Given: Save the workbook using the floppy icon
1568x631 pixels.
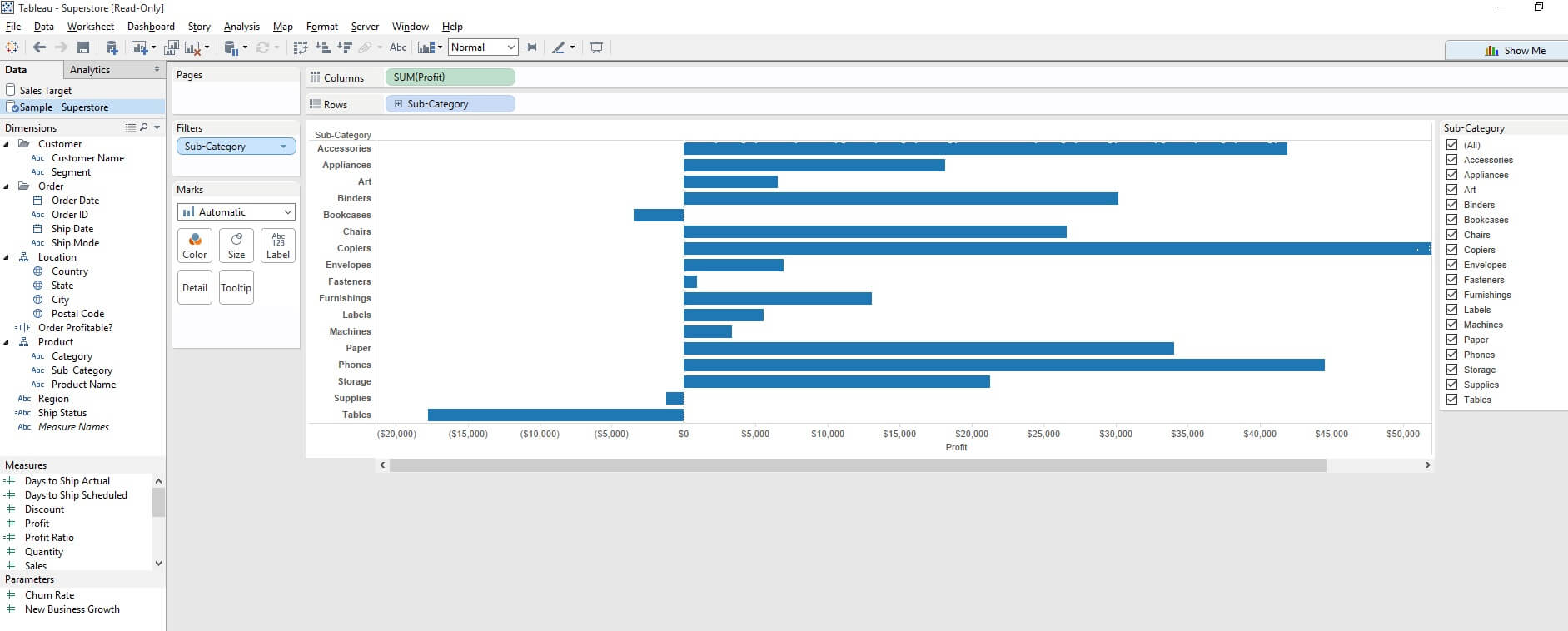Looking at the screenshot, I should [83, 47].
